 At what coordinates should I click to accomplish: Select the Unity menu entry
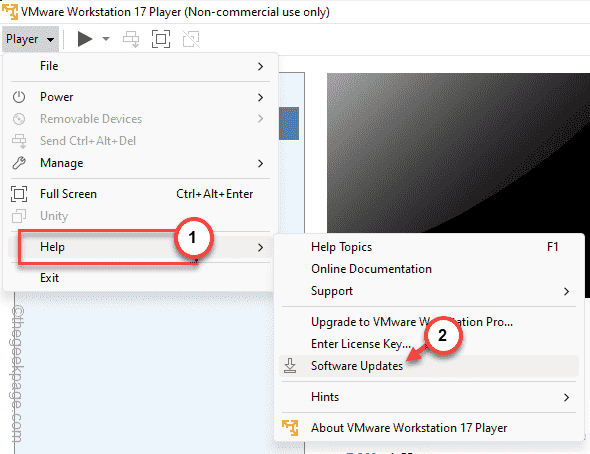[140, 216]
